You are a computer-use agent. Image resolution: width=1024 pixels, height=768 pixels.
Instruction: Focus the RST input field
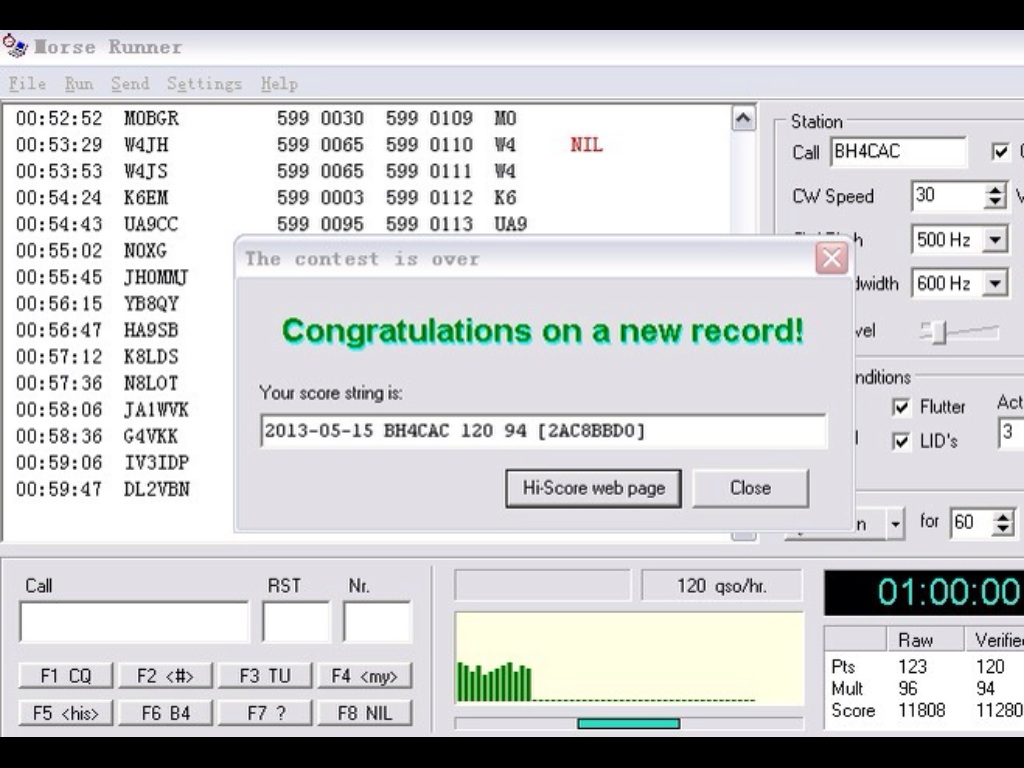(x=296, y=622)
